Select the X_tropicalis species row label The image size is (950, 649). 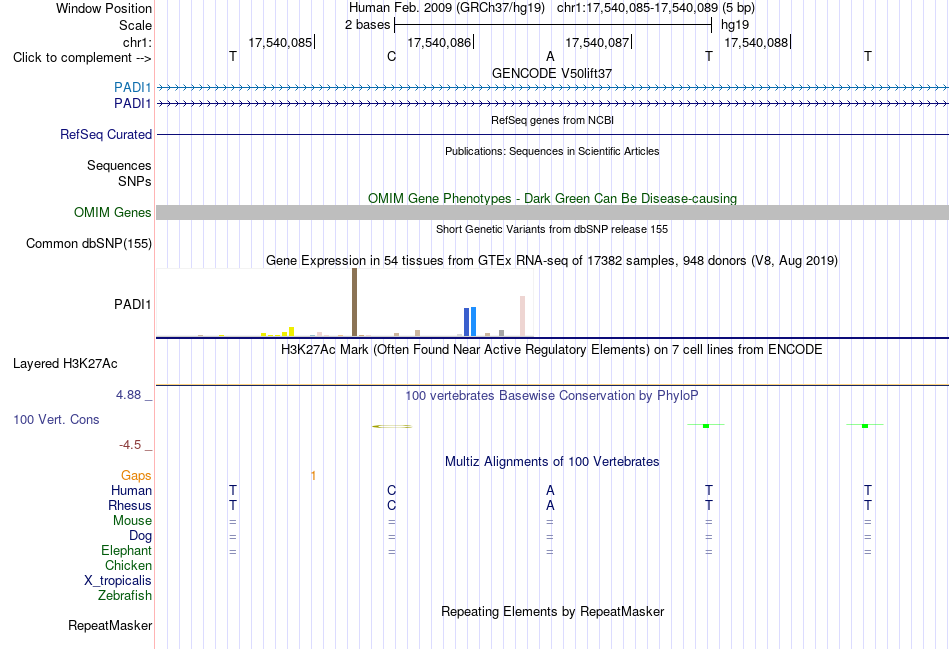tap(118, 581)
